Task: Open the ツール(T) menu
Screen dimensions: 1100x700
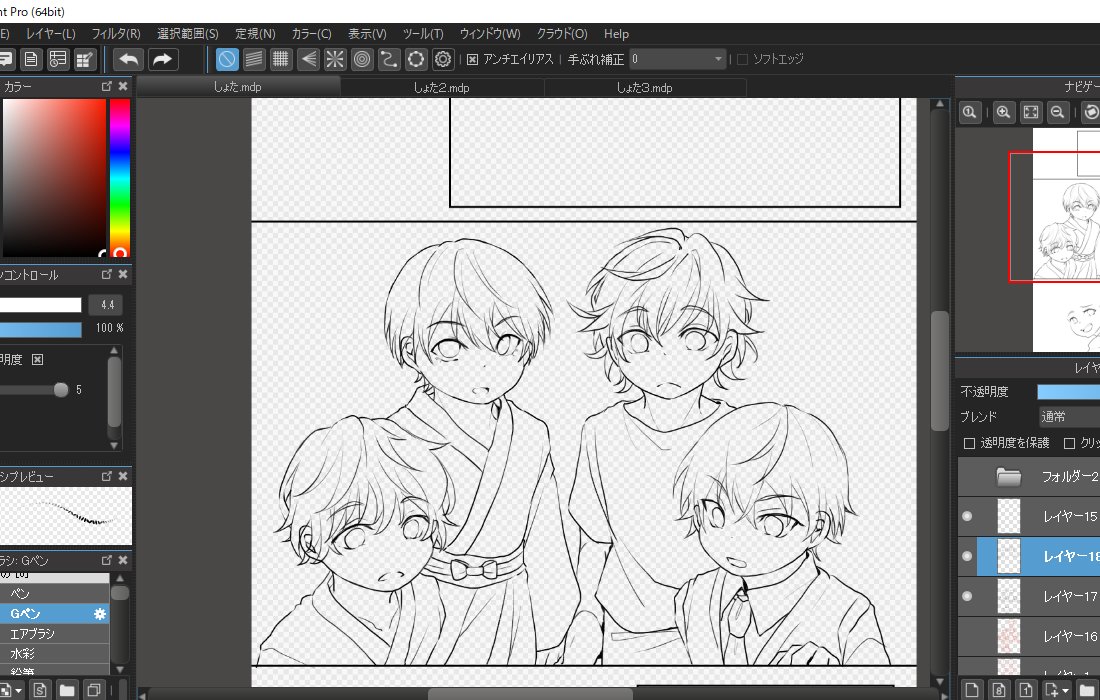Action: 423,34
